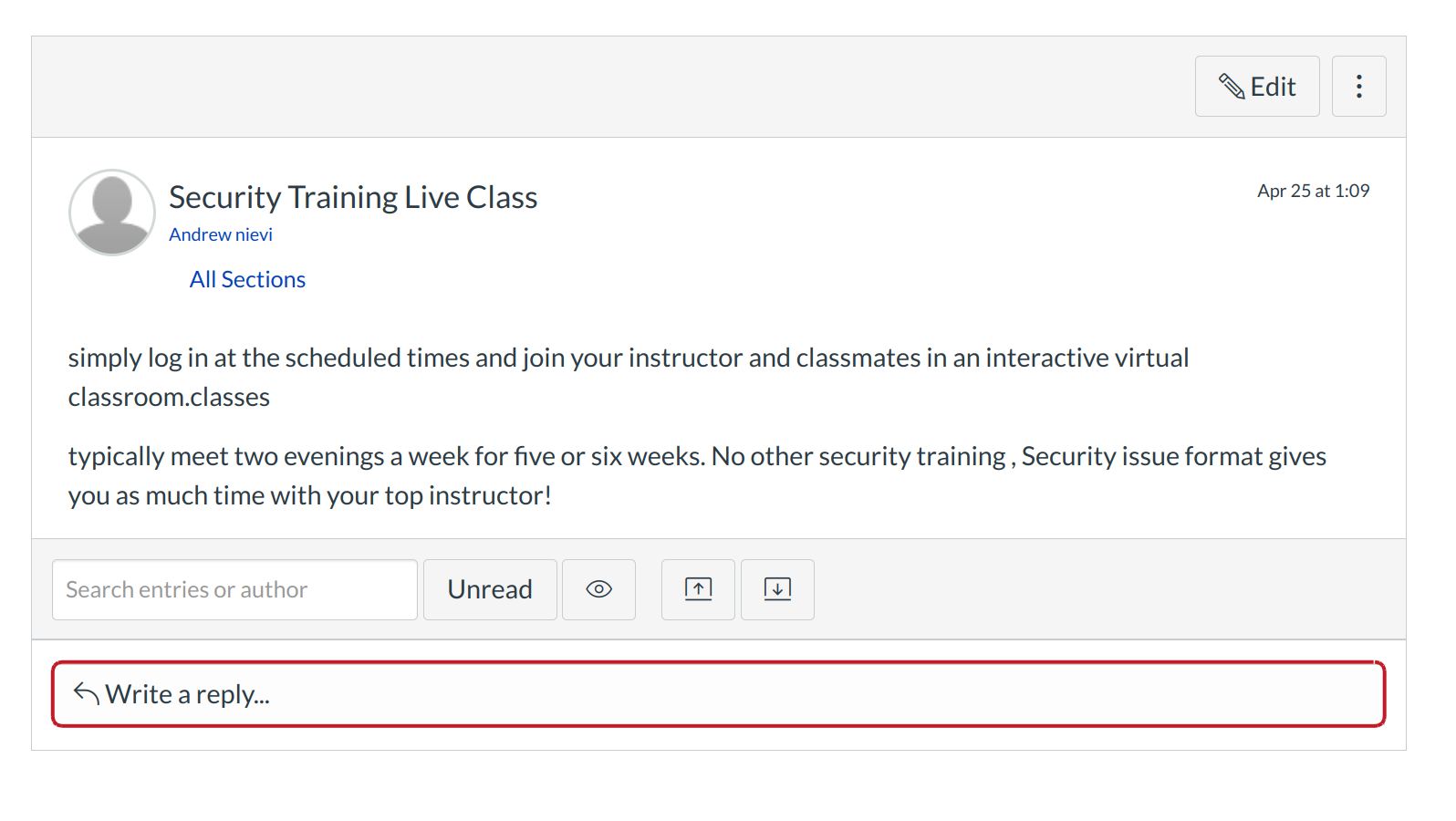Click the paragraph about two evenings weekly
The width and height of the screenshot is (1456, 821).
click(696, 475)
